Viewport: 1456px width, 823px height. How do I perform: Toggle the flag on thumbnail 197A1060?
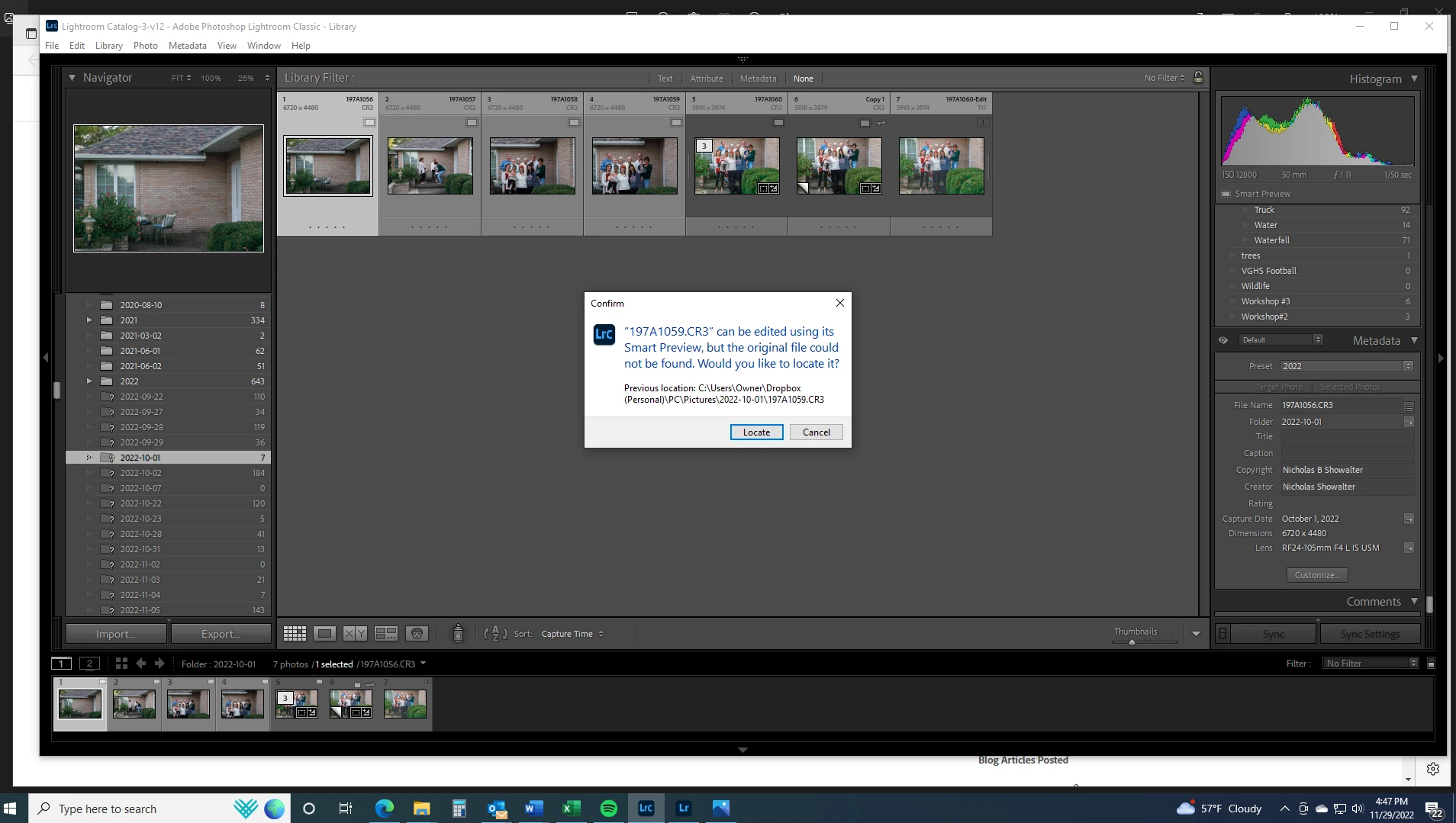778,122
